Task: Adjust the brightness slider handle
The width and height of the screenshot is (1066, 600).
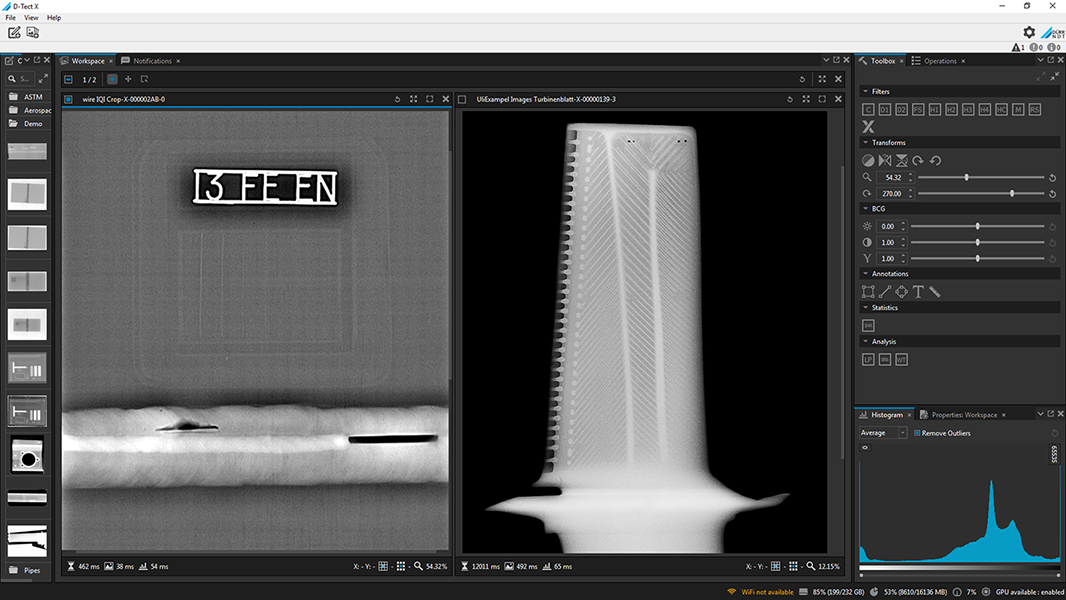Action: (978, 226)
